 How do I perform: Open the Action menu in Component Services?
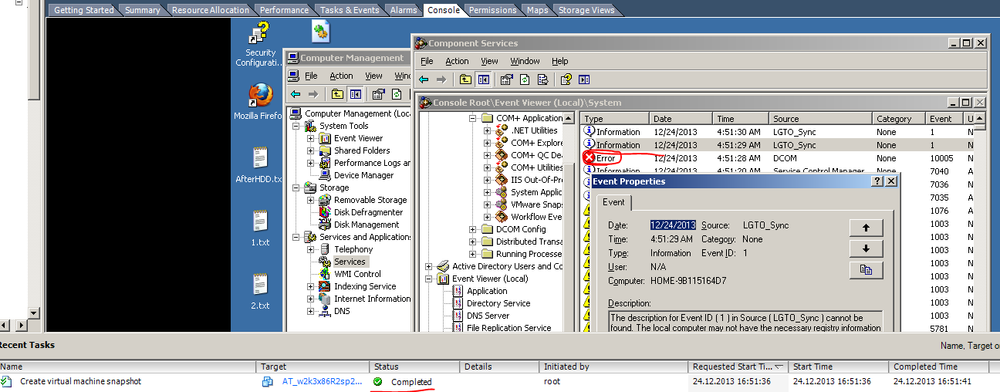click(457, 61)
